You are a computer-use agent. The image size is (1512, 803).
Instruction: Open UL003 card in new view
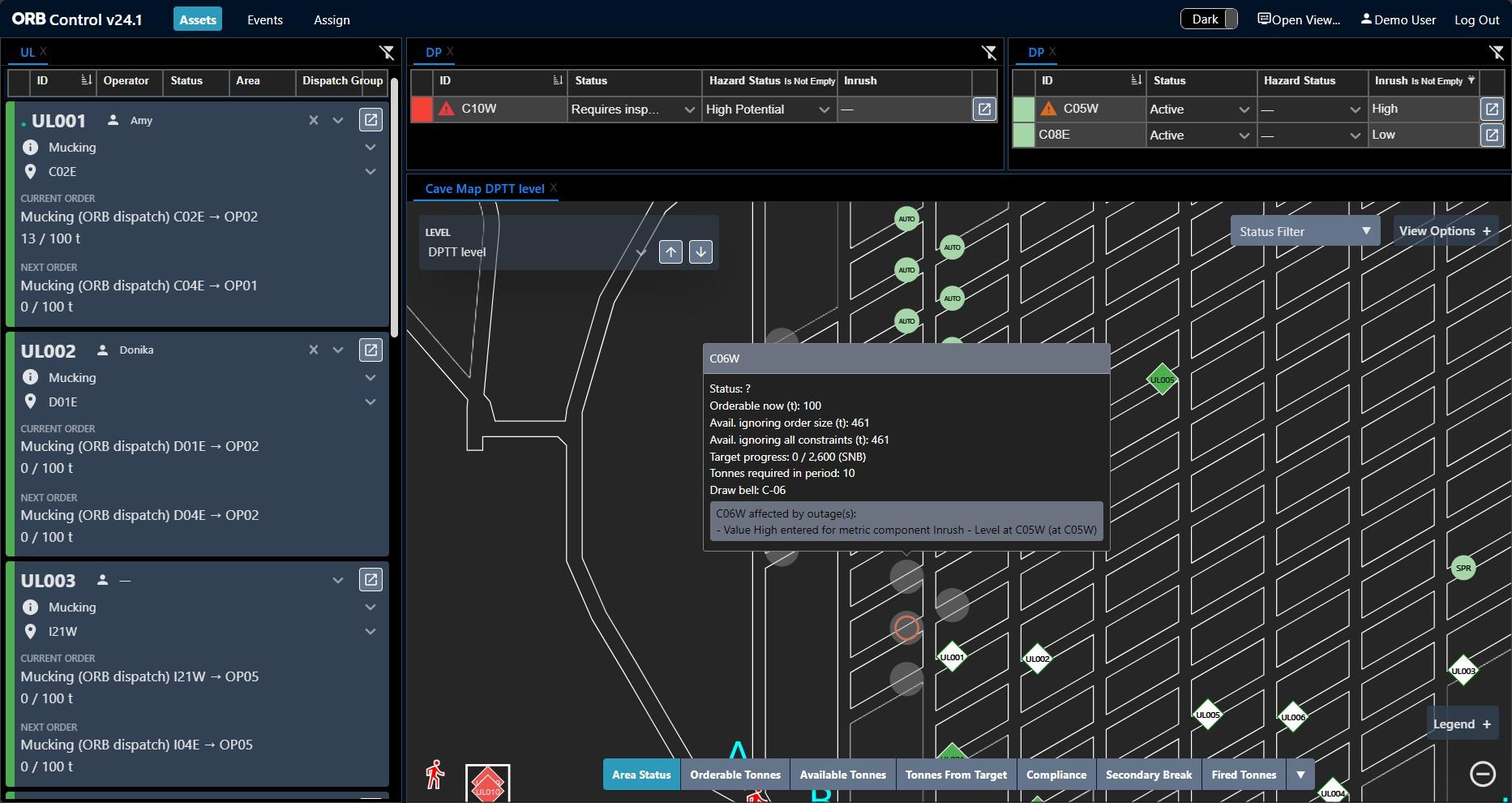tap(371, 580)
